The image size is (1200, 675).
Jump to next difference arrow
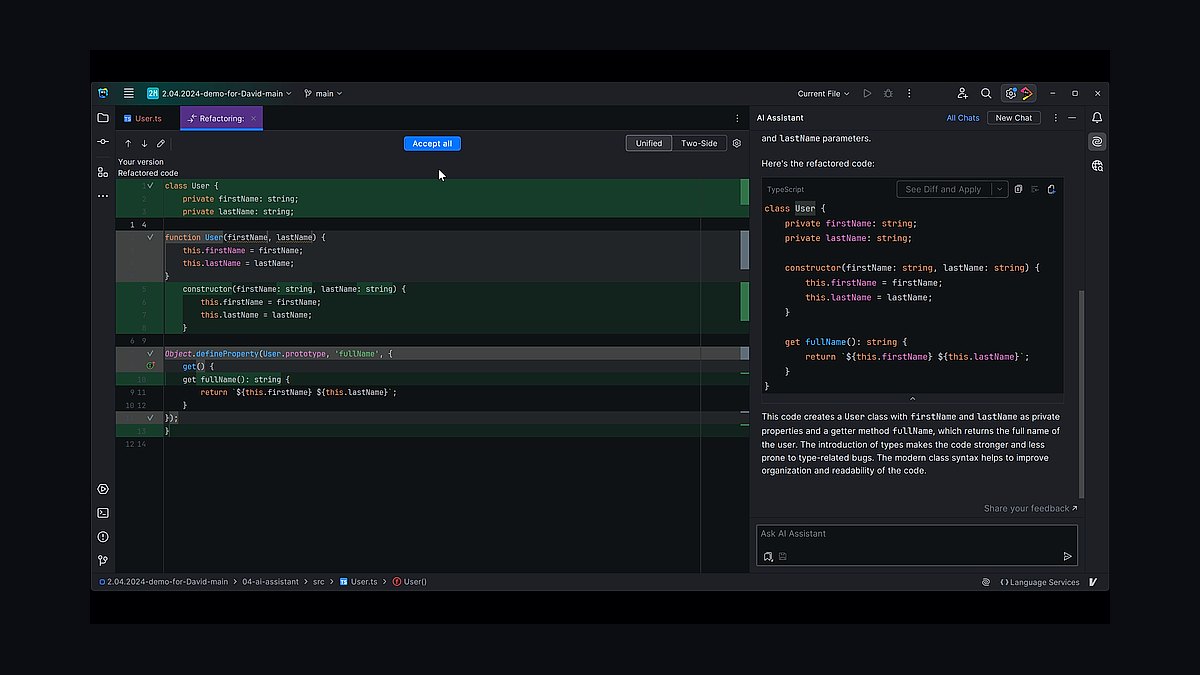coord(144,144)
